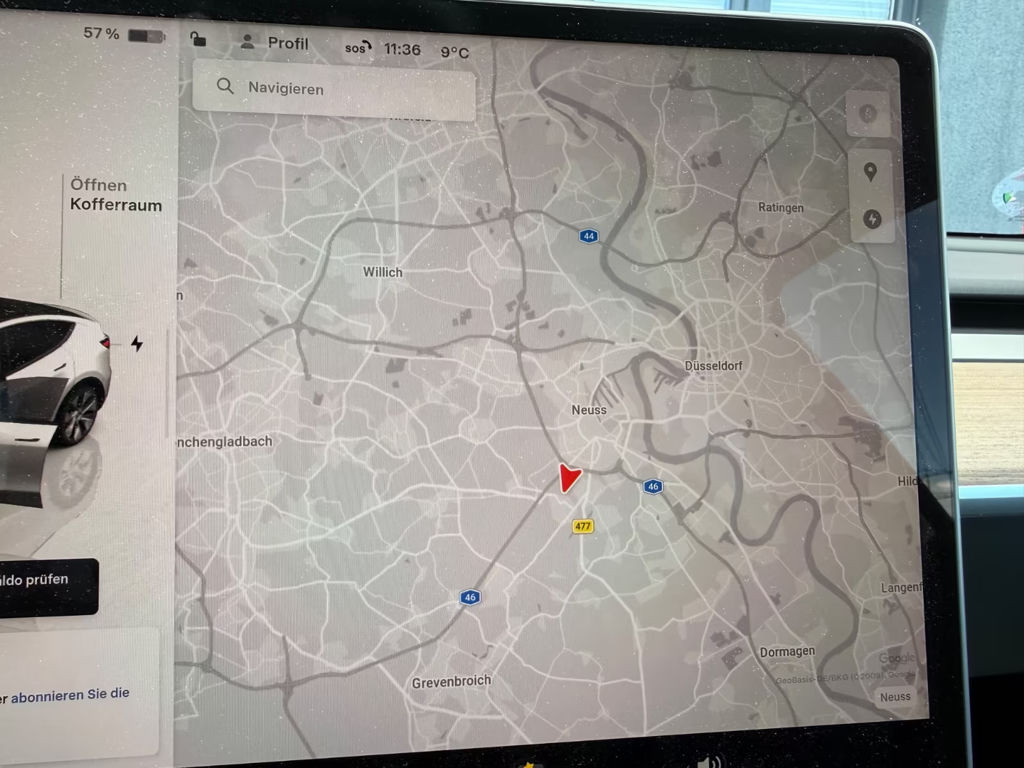Tap the red vehicle position arrow
The image size is (1024, 768).
(569, 478)
